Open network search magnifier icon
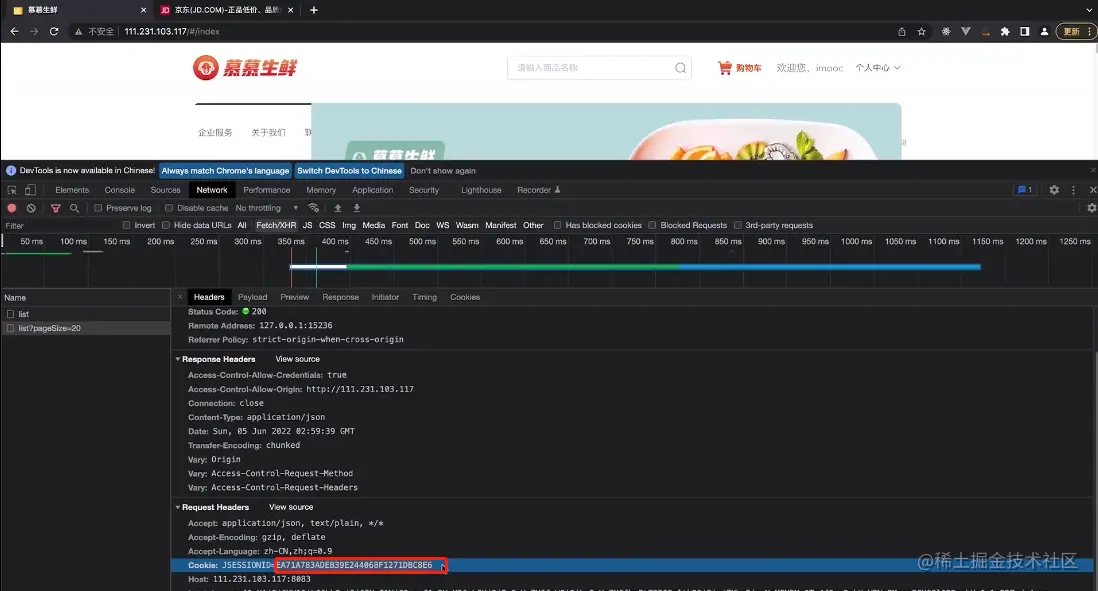Screen dimensions: 1098x591 click(74, 208)
